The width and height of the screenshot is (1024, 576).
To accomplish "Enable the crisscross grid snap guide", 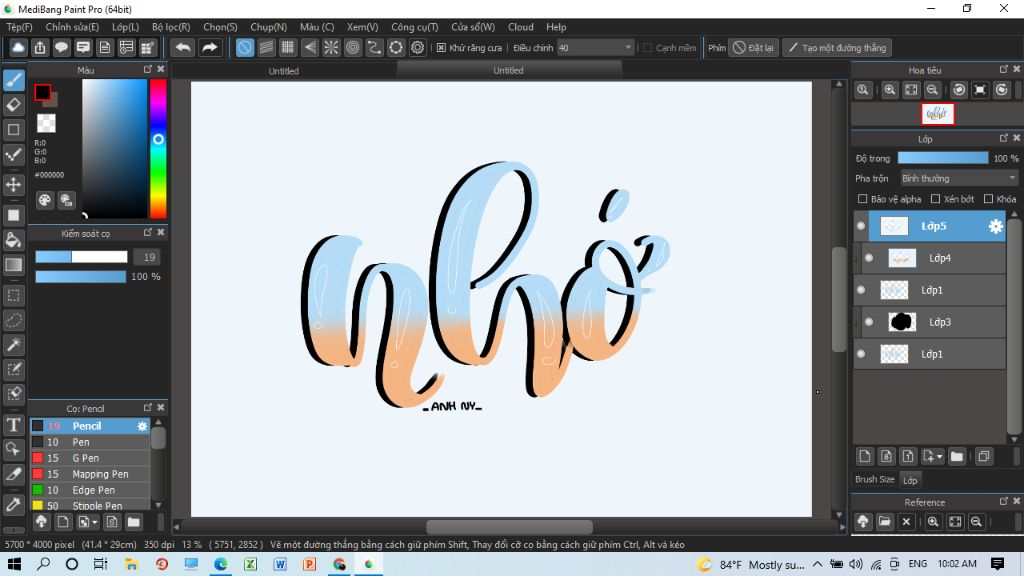I will pos(288,48).
